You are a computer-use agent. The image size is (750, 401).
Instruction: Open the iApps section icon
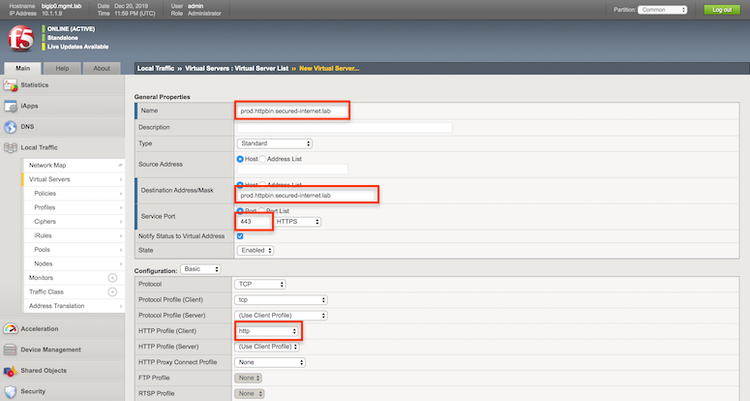tap(11, 106)
